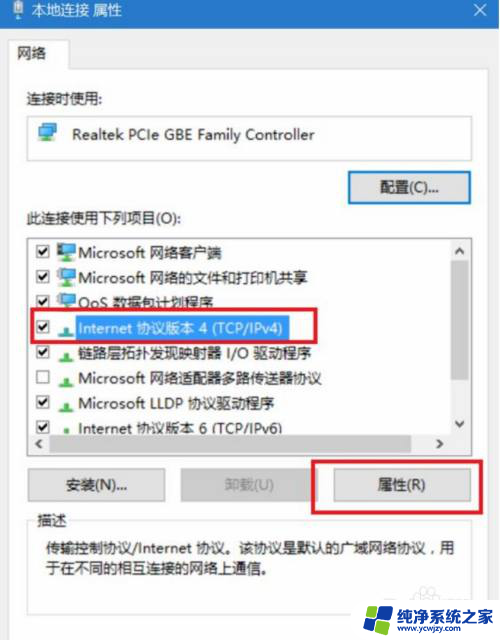The width and height of the screenshot is (500, 640).
Task: Open 属性(R) for the selected item
Action: click(x=402, y=485)
